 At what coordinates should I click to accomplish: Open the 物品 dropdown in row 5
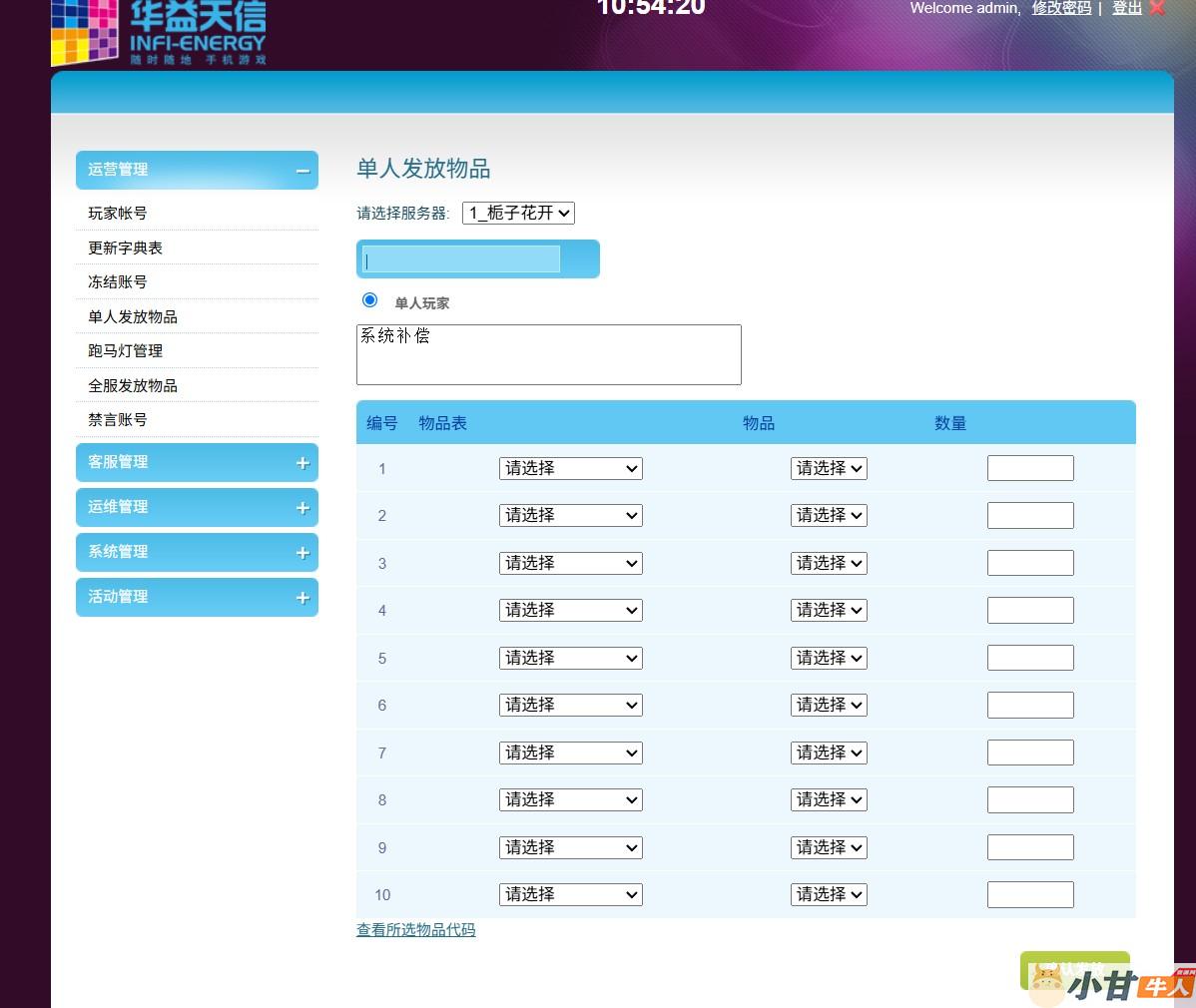tap(829, 658)
